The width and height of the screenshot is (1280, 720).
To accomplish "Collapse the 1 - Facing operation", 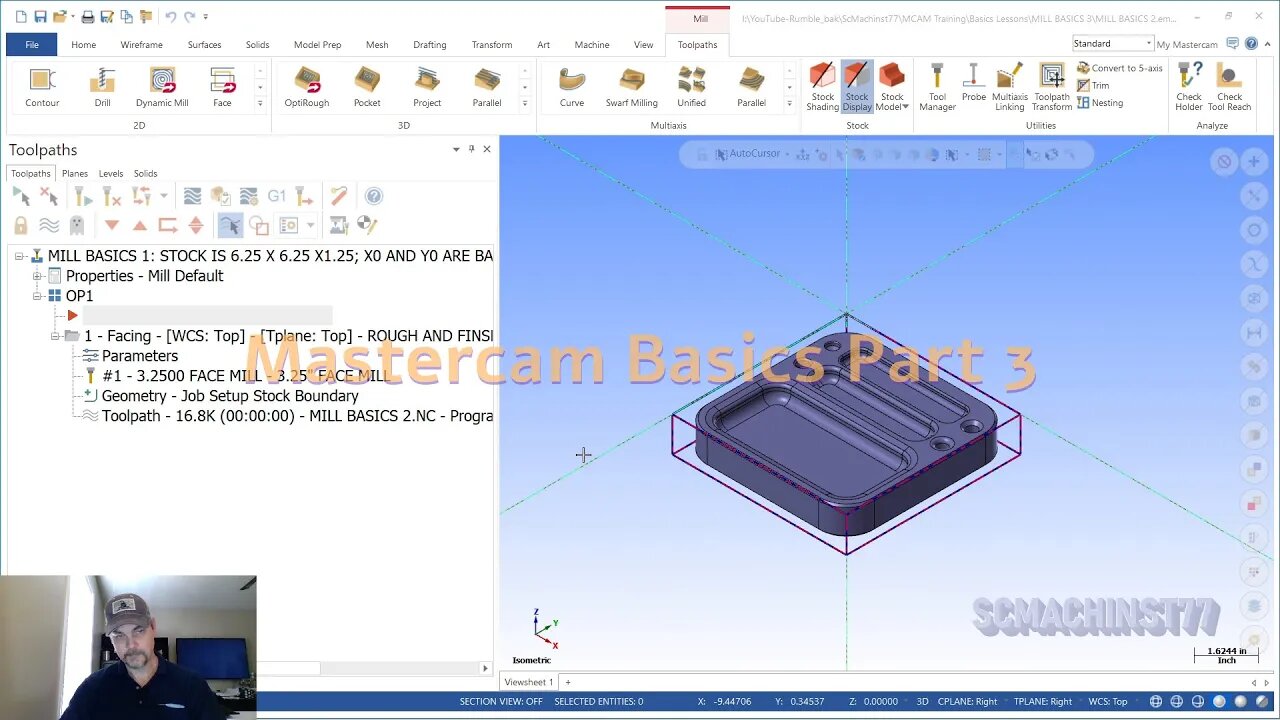I will (55, 336).
